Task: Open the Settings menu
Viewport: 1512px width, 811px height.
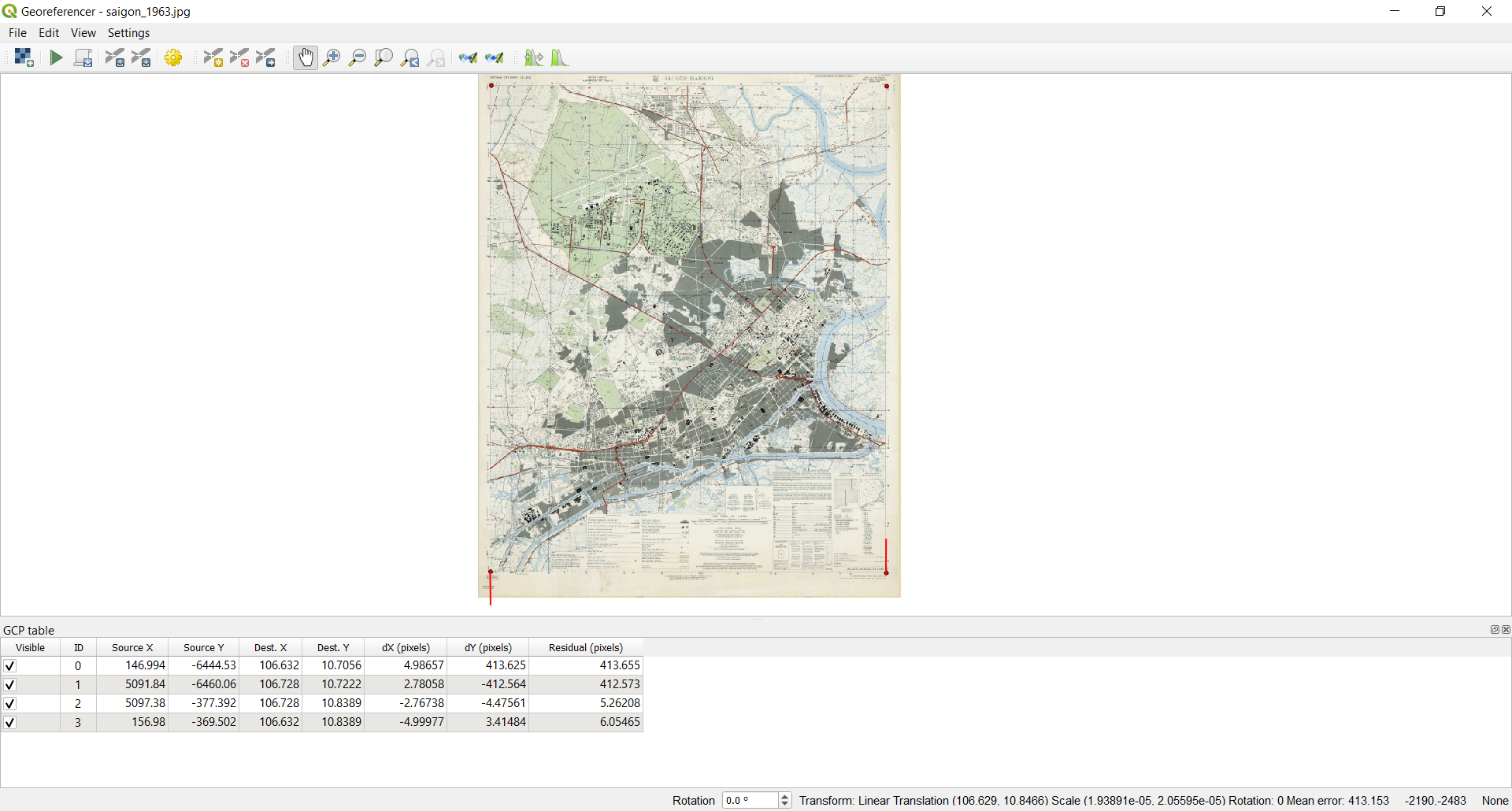Action: click(128, 32)
